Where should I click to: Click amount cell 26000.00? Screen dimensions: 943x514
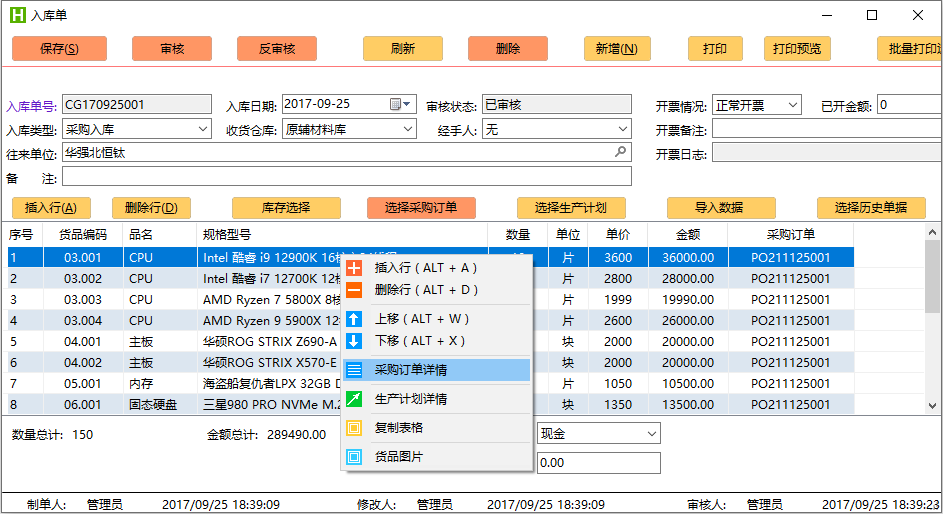pos(688,321)
